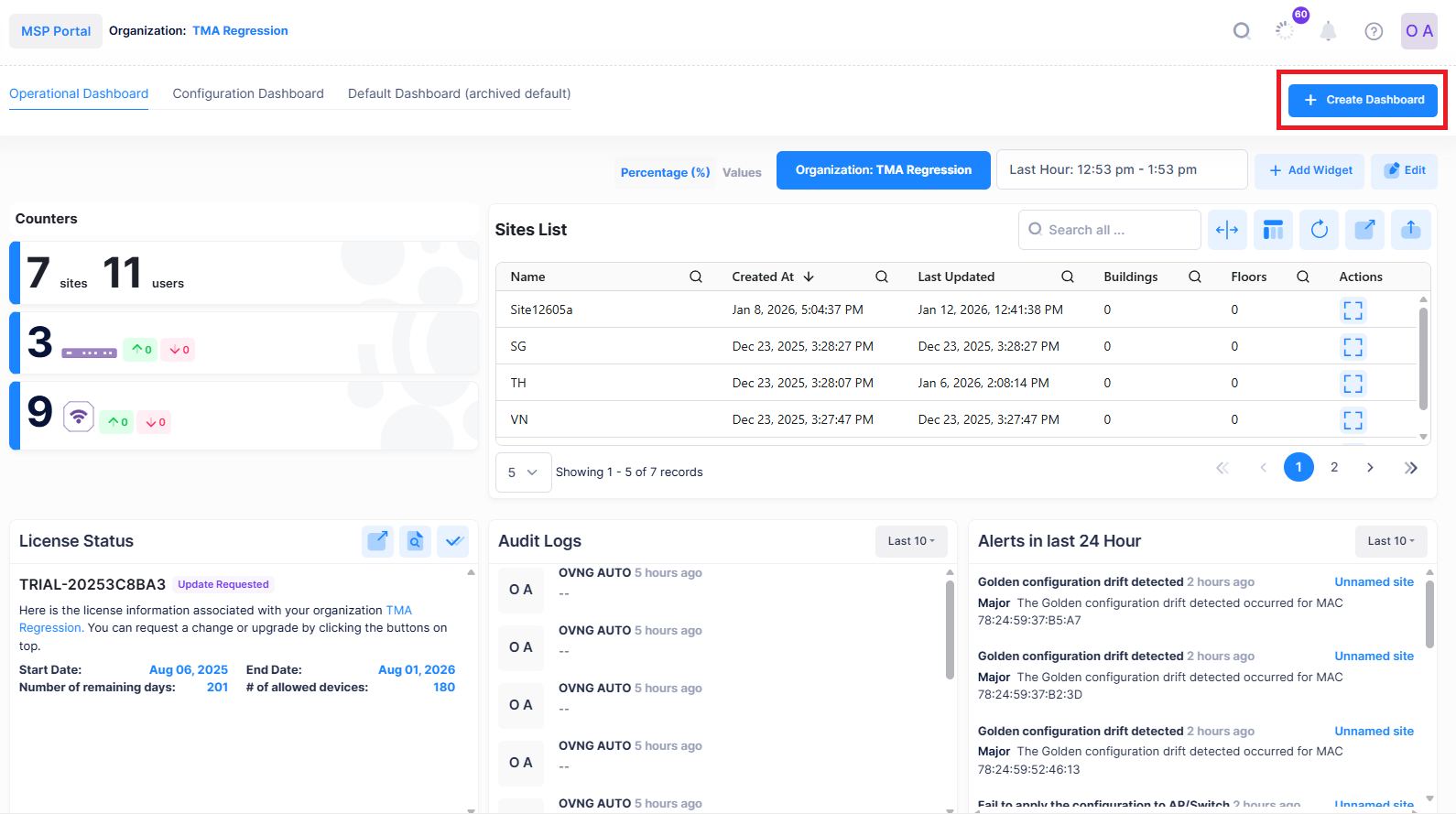Expand the Audit Logs Last 10 dropdown
This screenshot has width=1456, height=814.
tap(911, 541)
